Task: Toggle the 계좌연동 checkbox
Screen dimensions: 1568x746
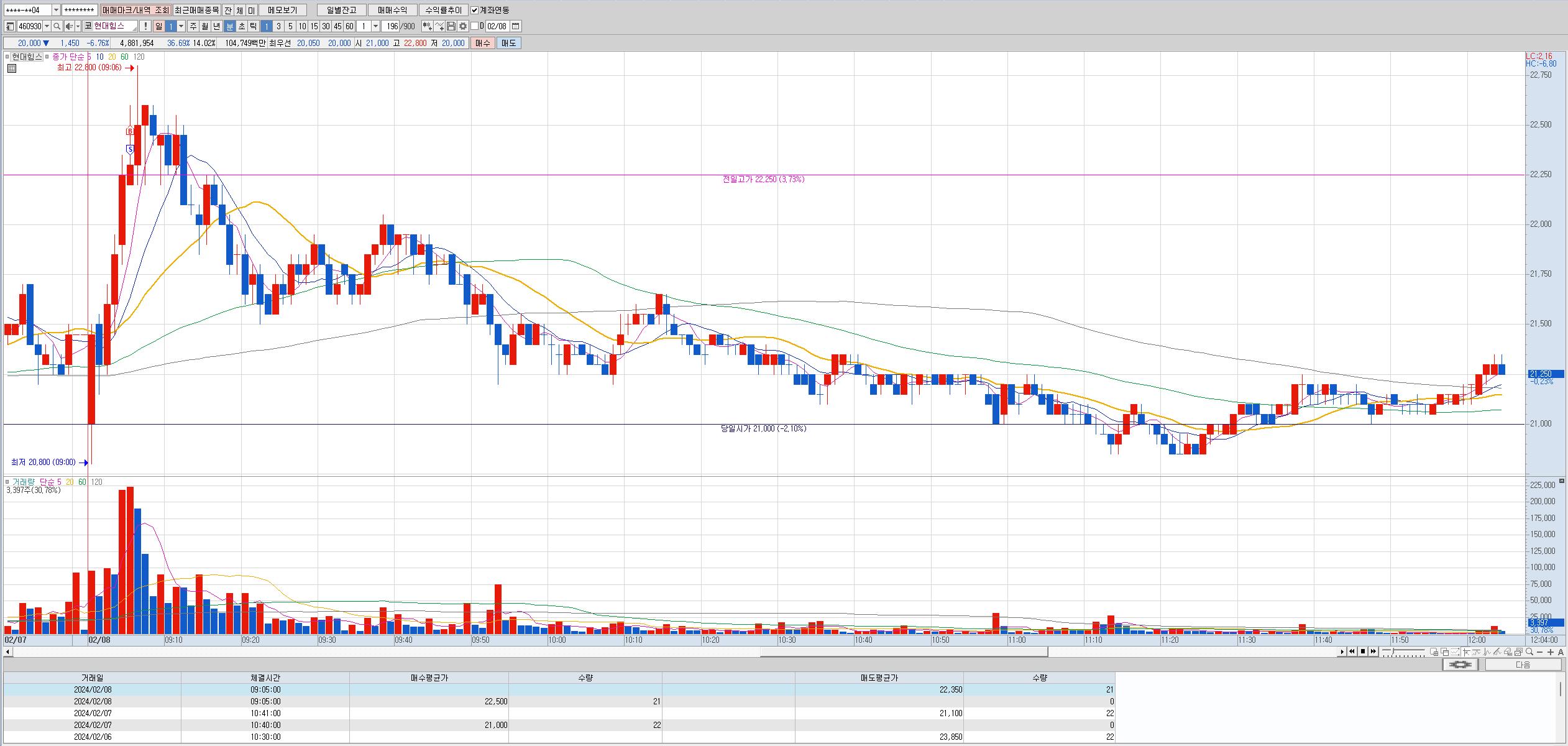Action: tap(475, 10)
